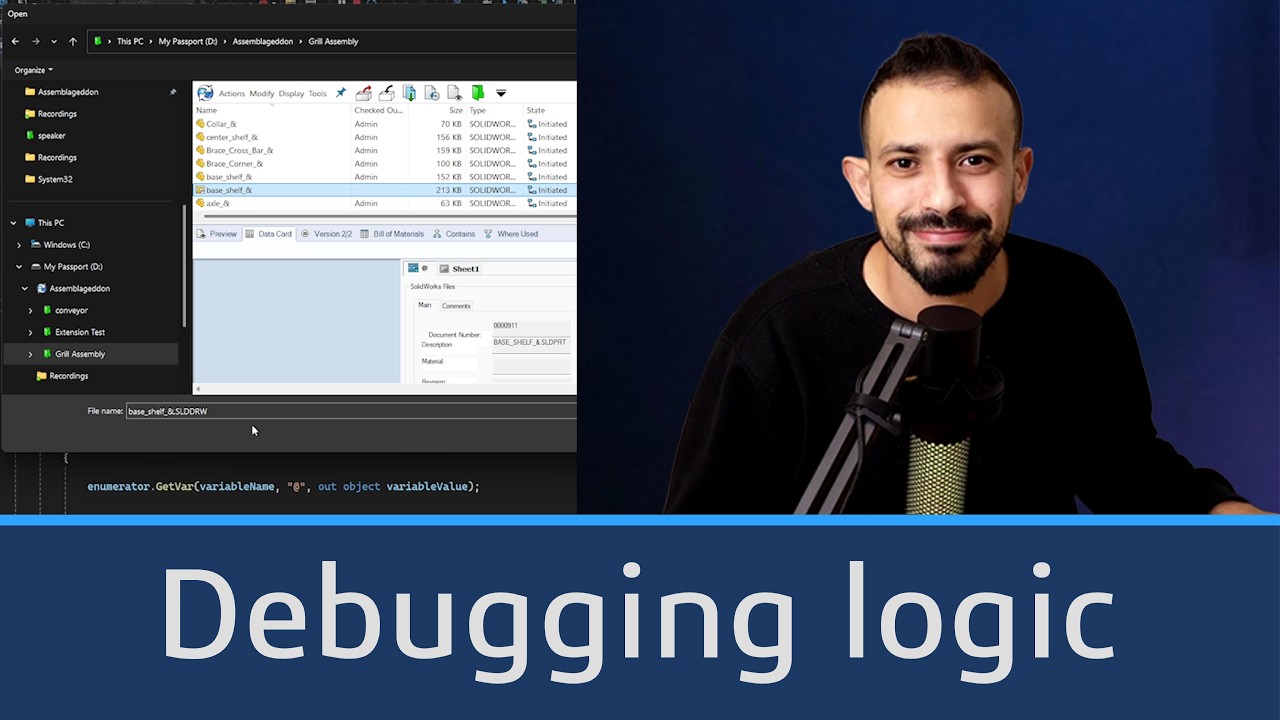This screenshot has width=1280, height=720.
Task: Click the drawing icon of the 213 KB base_shelf_&
Action: click(200, 190)
